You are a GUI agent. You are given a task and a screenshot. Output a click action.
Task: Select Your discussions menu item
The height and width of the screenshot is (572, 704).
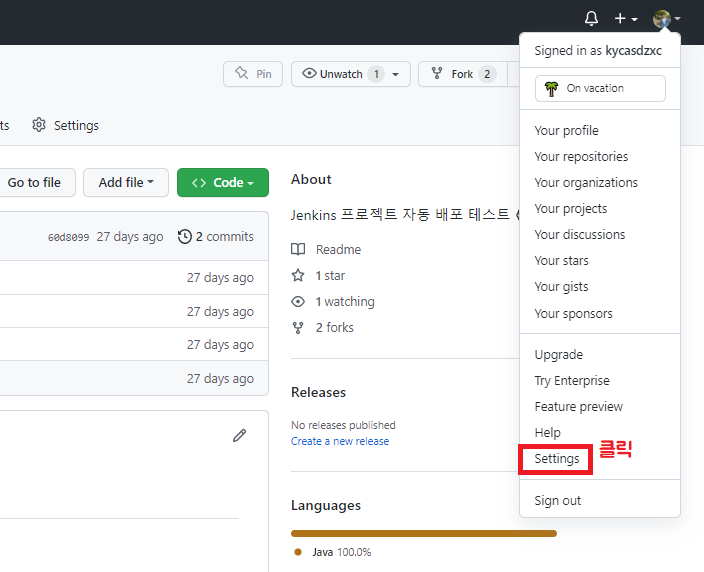[x=580, y=235]
